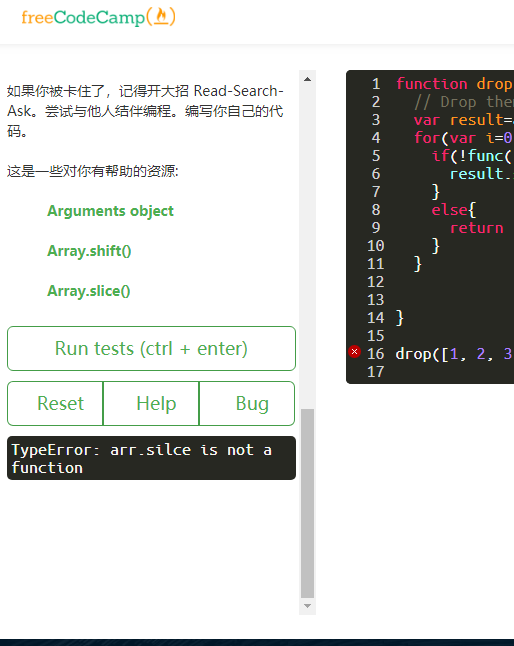Click the freeCodeCamp logo
Image resolution: width=514 pixels, height=646 pixels.
coord(98,17)
